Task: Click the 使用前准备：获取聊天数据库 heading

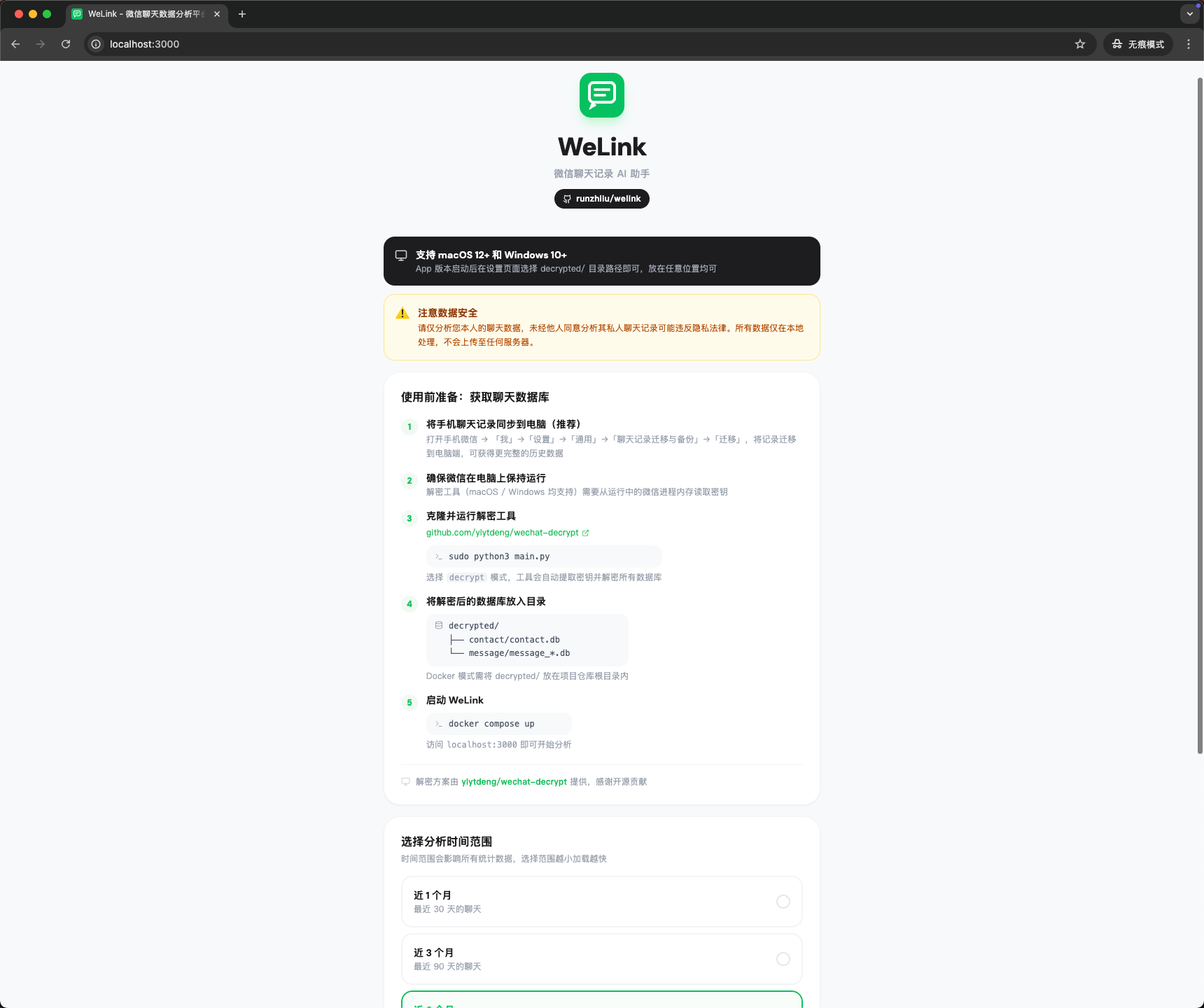Action: pyautogui.click(x=475, y=397)
